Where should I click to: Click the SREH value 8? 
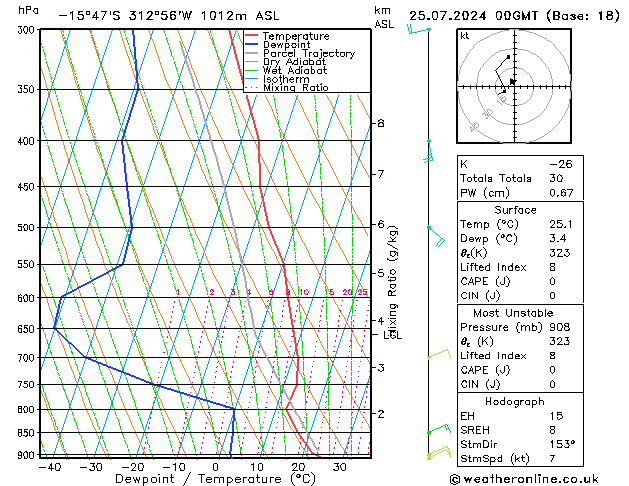[x=552, y=430]
